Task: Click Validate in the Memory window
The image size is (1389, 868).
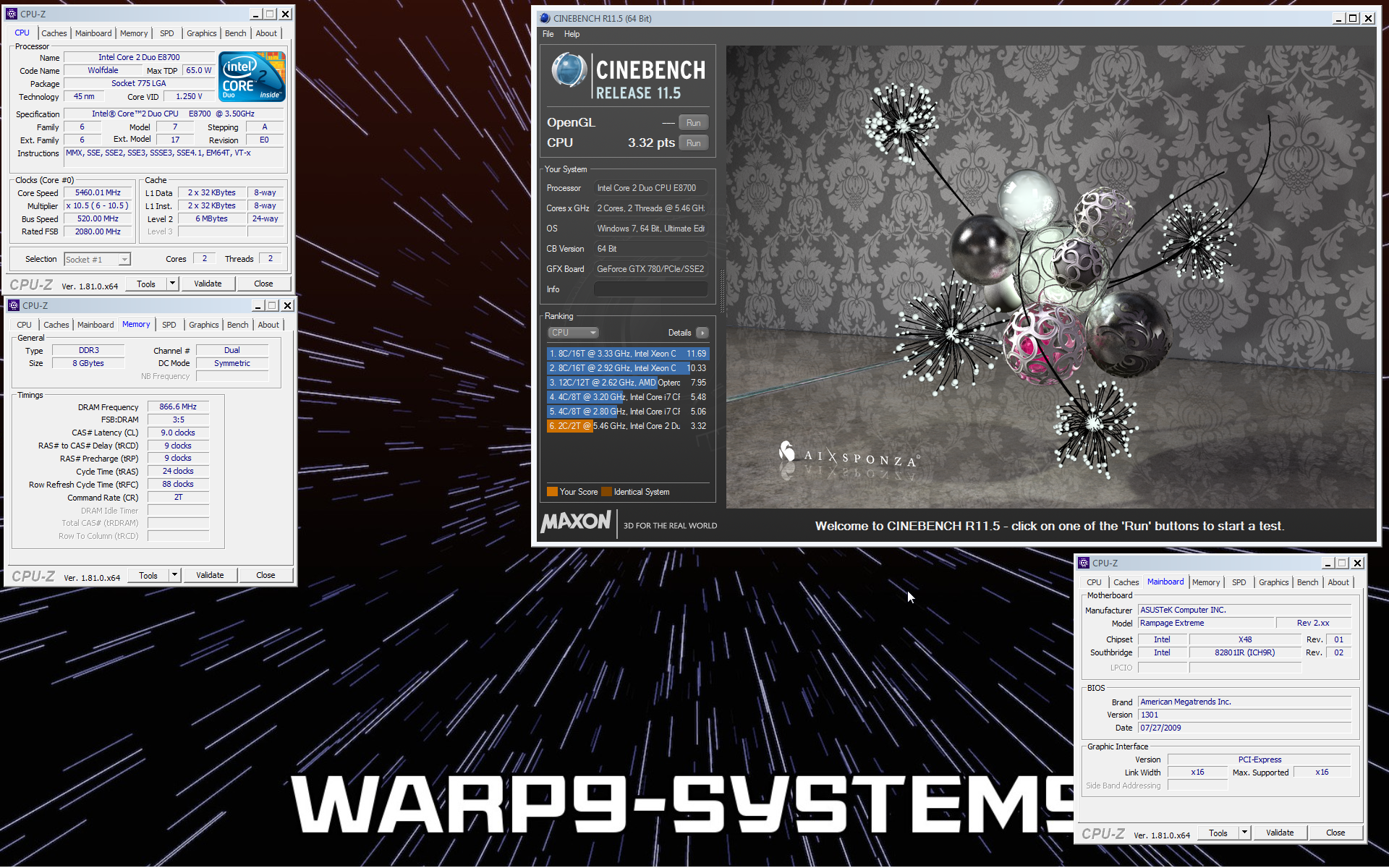Action: pyautogui.click(x=210, y=575)
